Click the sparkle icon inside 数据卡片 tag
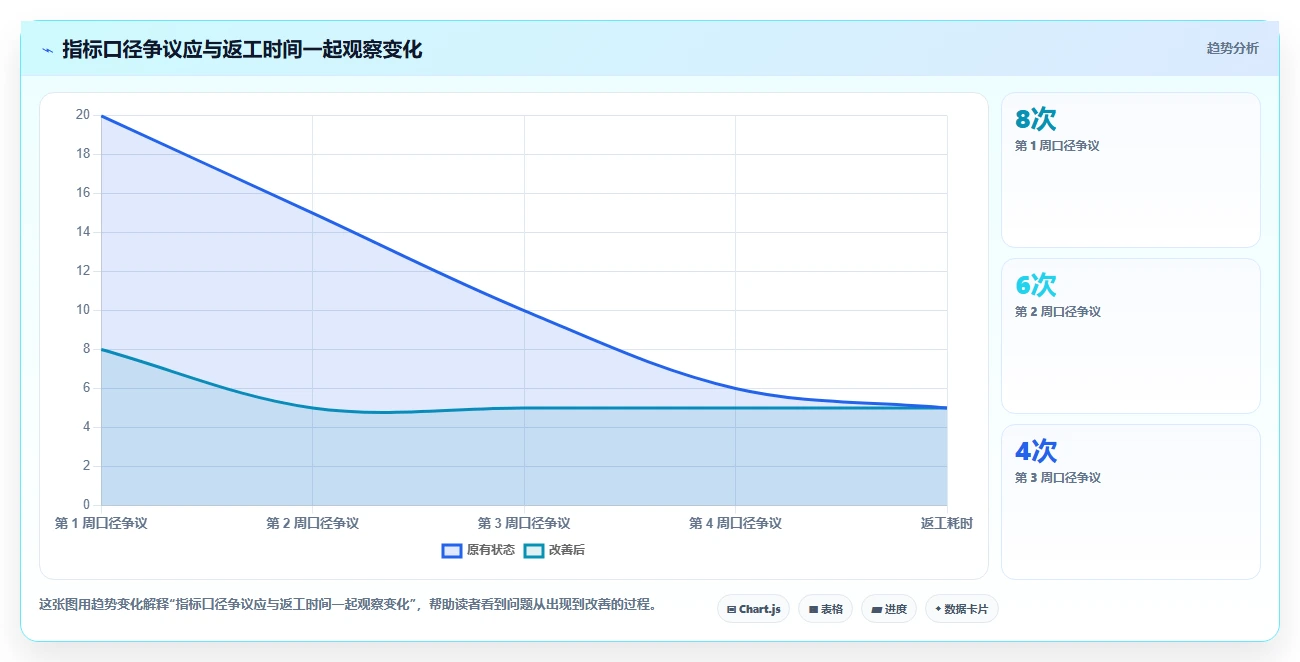Screen dimensions: 1300x662 938,609
